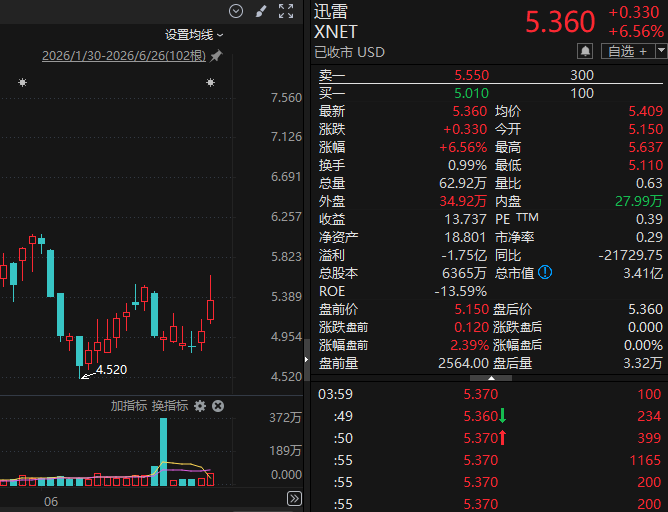Collapse the quote panel using side arrow
The width and height of the screenshot is (668, 512).
tap(306, 360)
